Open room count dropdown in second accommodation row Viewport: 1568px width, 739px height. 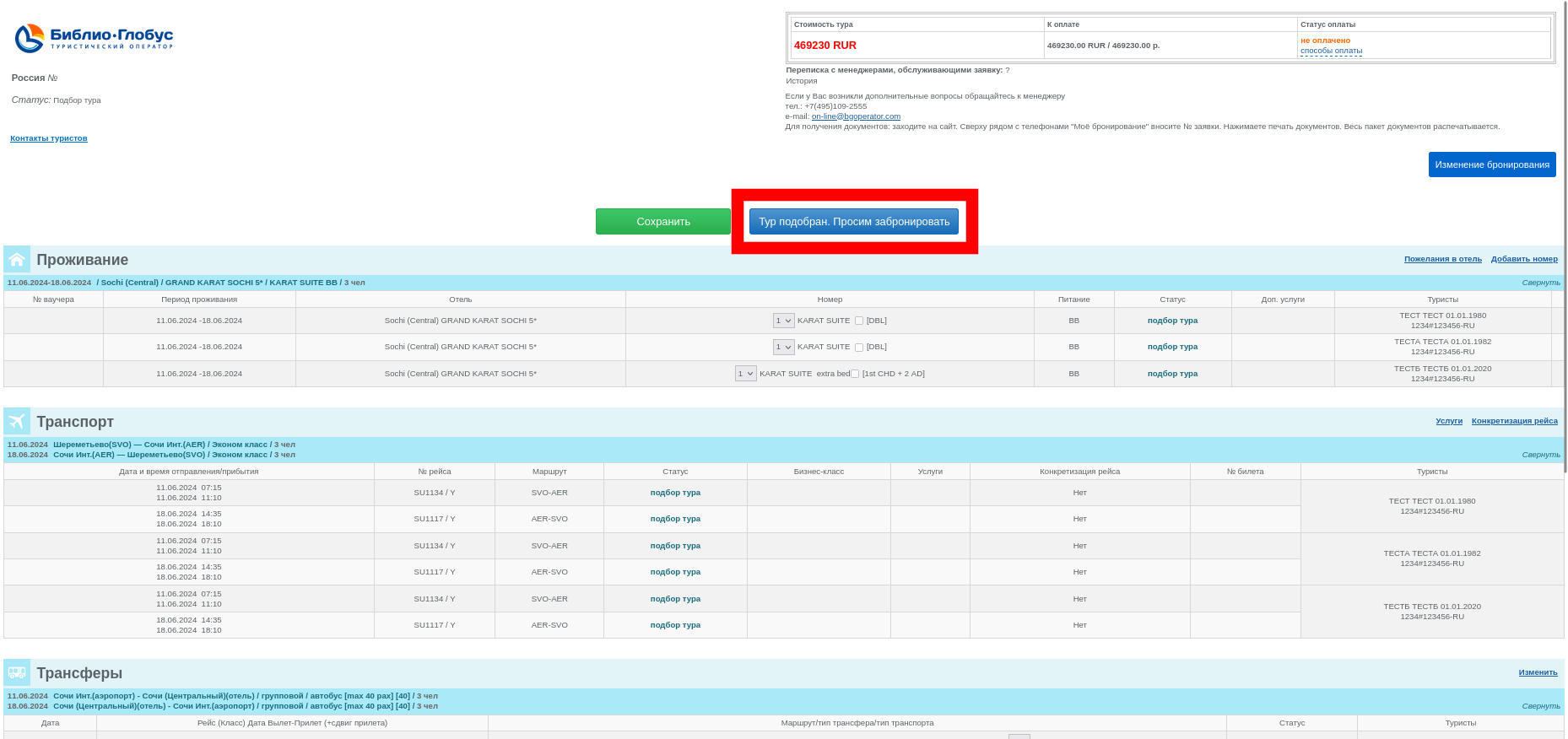pos(783,348)
